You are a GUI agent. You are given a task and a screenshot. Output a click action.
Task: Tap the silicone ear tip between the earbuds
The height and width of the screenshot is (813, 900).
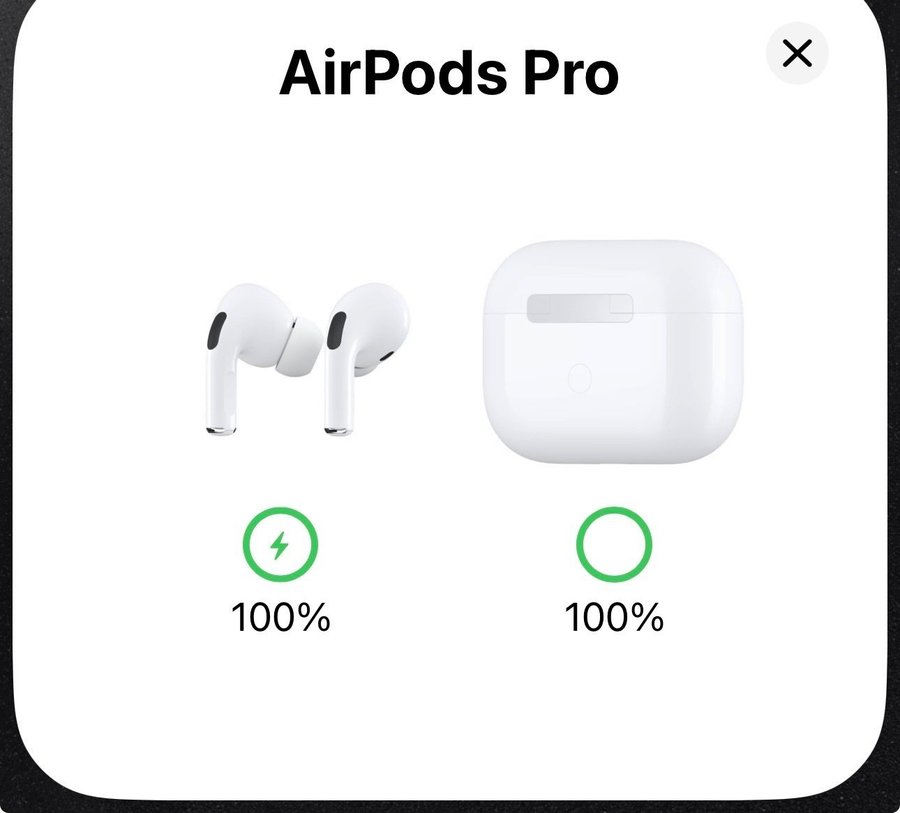298,347
